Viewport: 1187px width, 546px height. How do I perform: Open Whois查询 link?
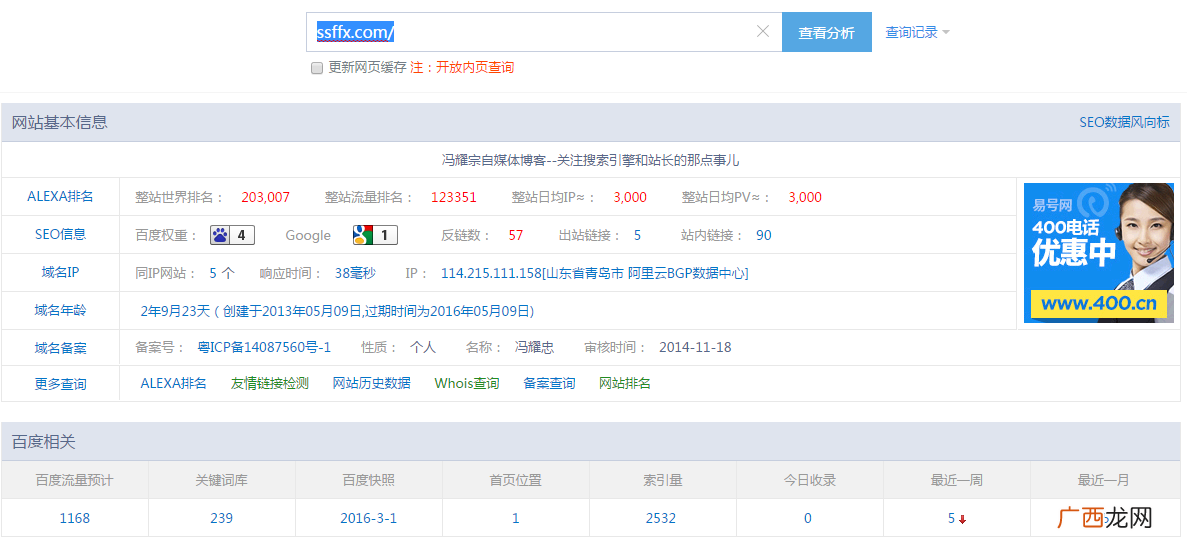pyautogui.click(x=467, y=383)
